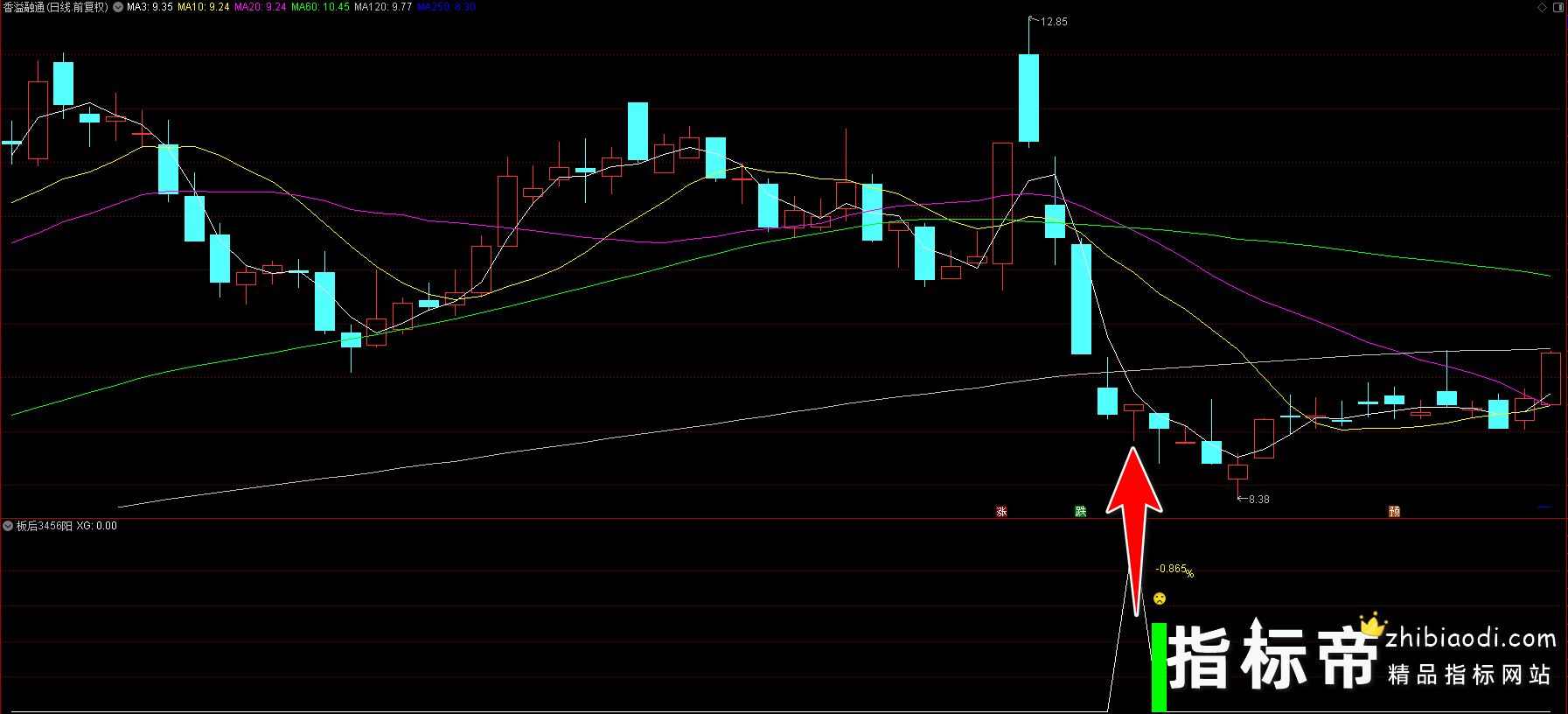Click the diamond icon at chart top-right
Image resolution: width=1568 pixels, height=714 pixels.
pos(1542,7)
